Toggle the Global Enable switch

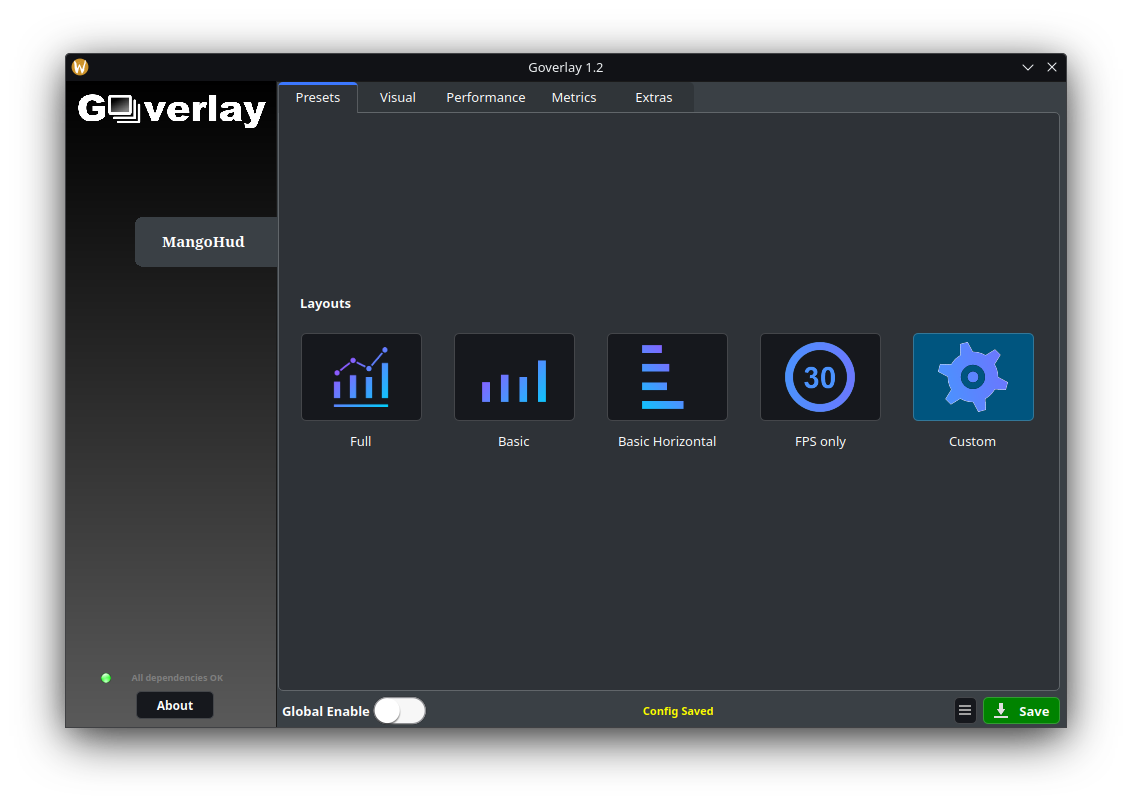tap(400, 711)
